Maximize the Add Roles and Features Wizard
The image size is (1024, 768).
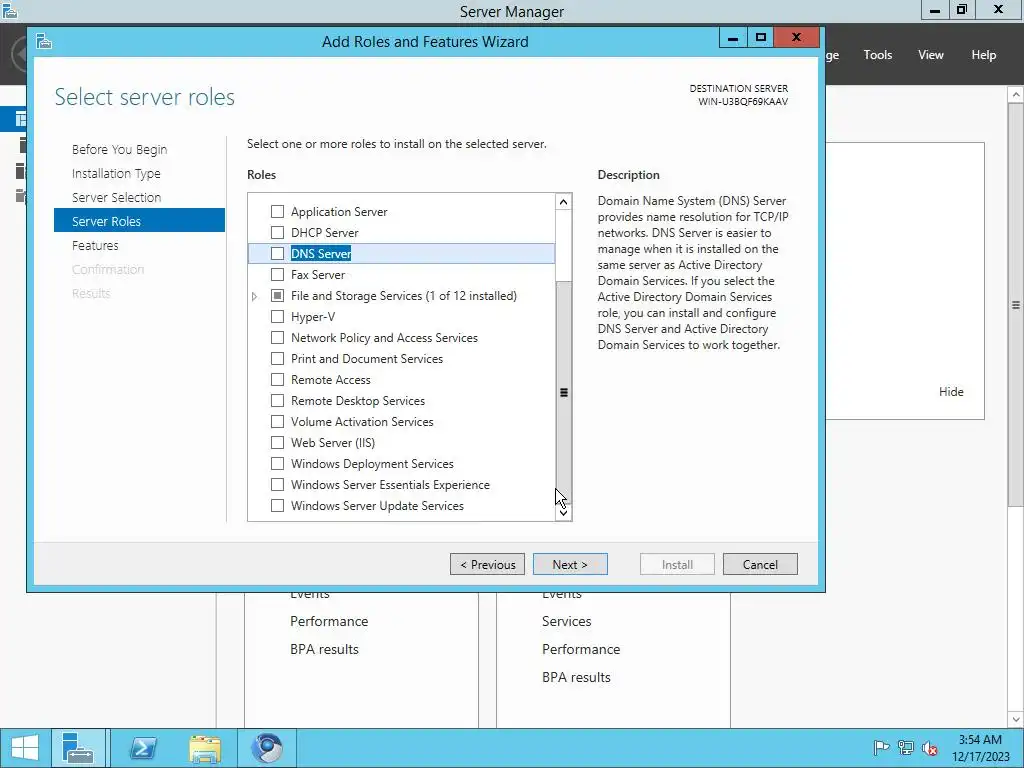(760, 37)
